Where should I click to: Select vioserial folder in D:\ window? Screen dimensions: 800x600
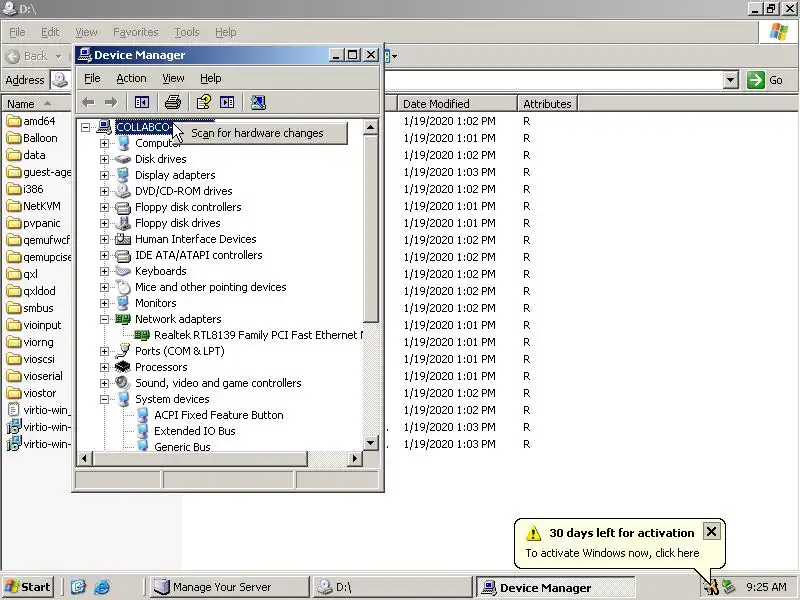pyautogui.click(x=35, y=377)
